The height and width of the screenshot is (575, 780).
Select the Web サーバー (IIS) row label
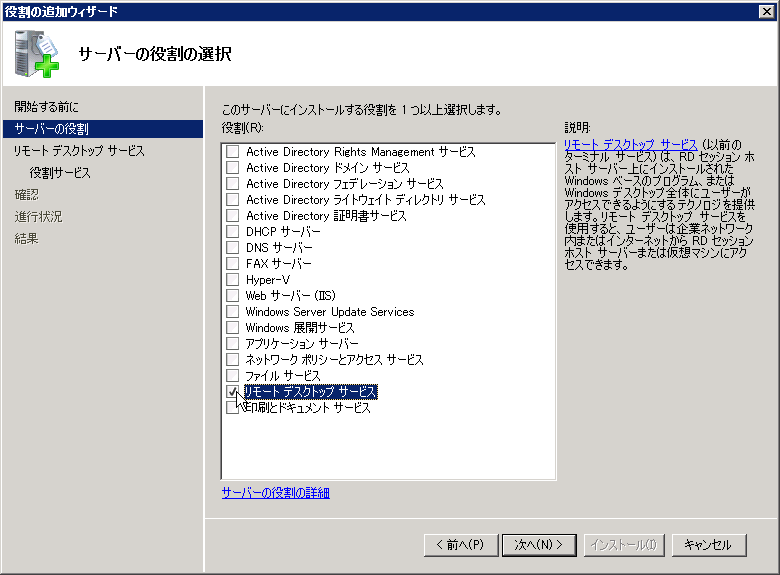click(291, 295)
